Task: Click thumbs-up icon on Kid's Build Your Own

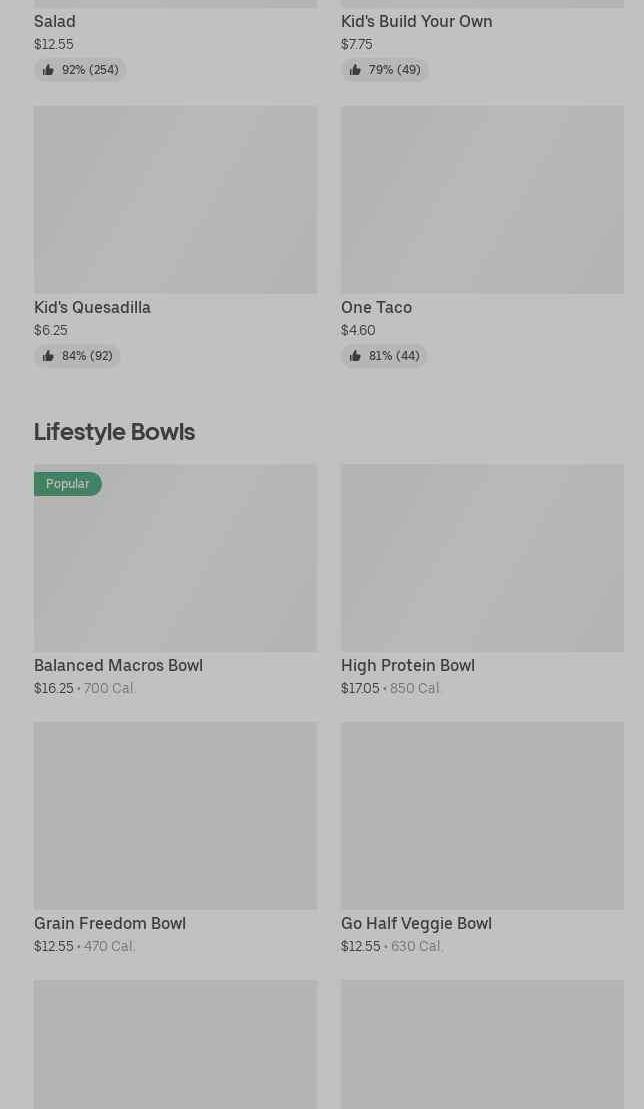Action: click(355, 70)
